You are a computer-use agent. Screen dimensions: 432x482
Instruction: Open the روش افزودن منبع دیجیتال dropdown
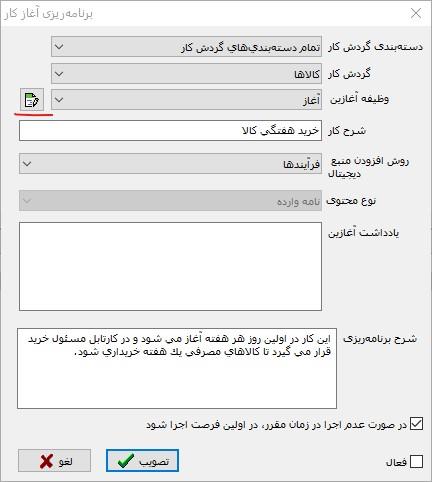pos(170,164)
